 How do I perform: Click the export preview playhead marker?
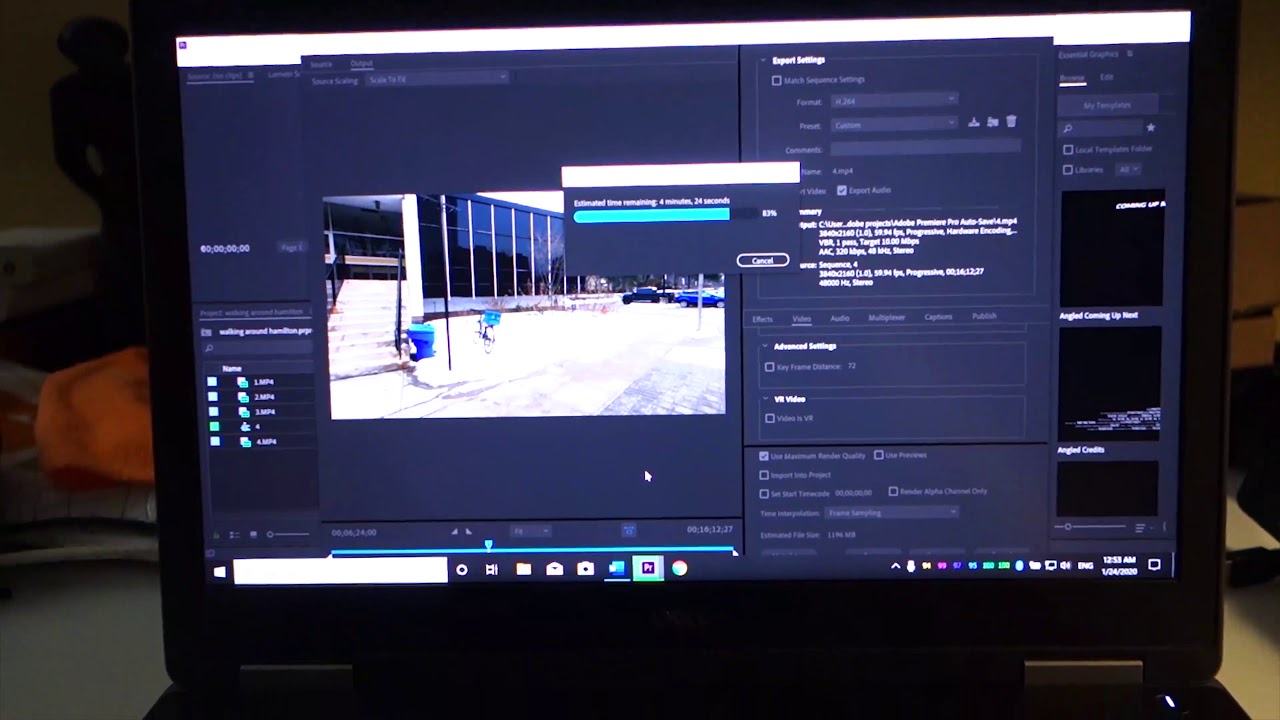coord(489,545)
